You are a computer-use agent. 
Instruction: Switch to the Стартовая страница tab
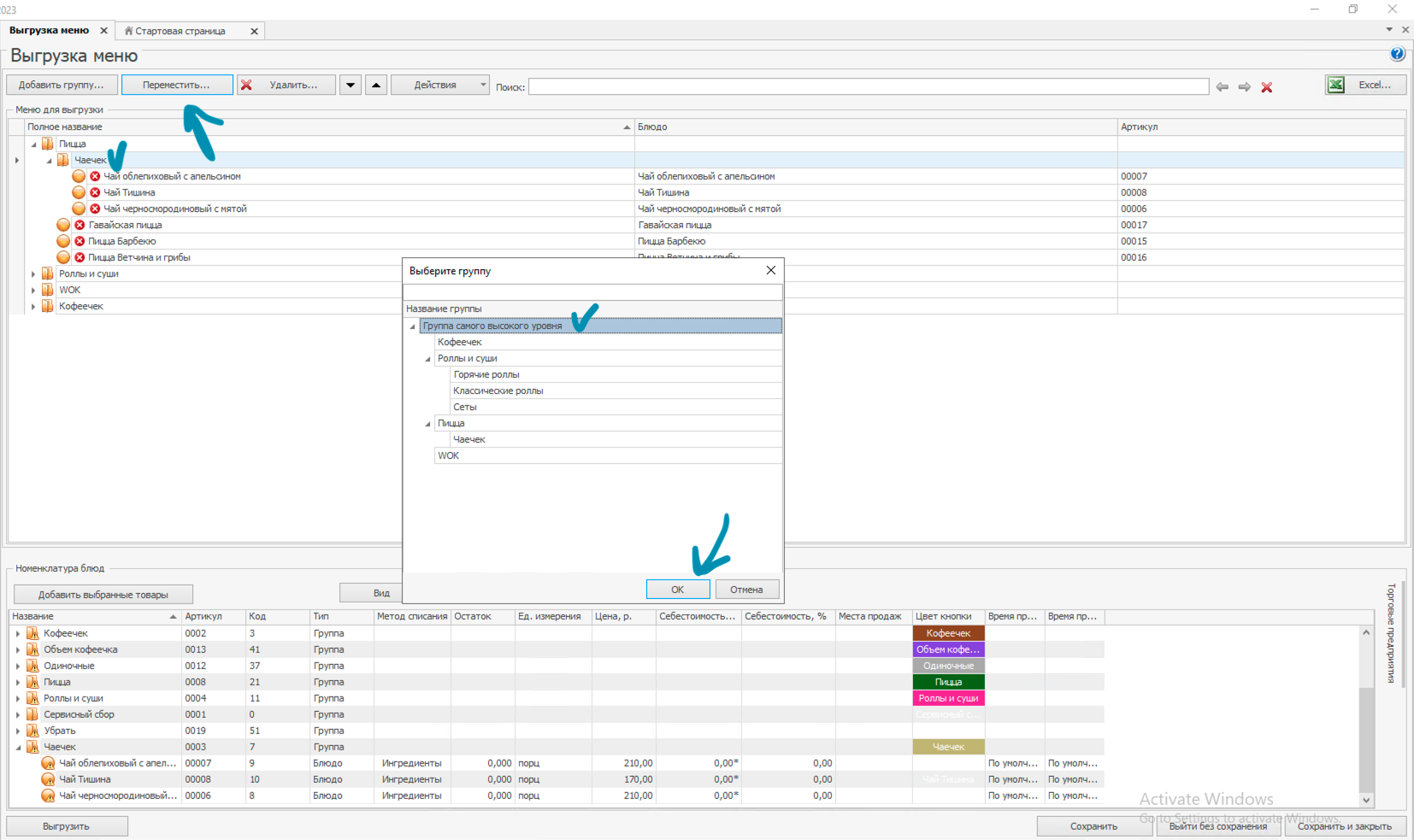pos(180,31)
